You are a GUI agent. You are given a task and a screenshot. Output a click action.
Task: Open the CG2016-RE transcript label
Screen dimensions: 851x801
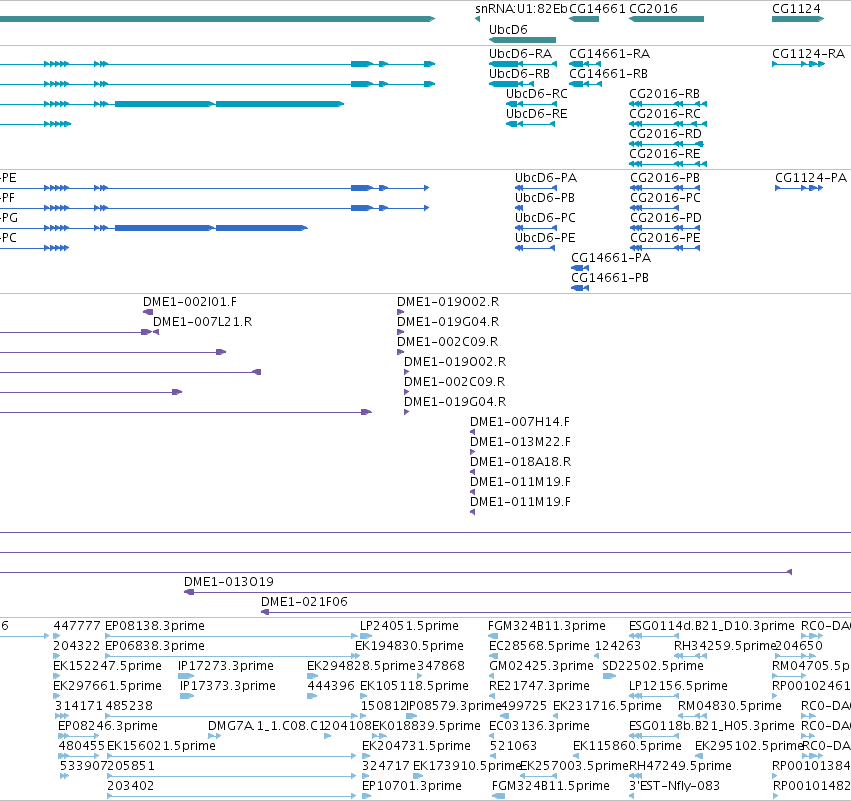(x=665, y=154)
